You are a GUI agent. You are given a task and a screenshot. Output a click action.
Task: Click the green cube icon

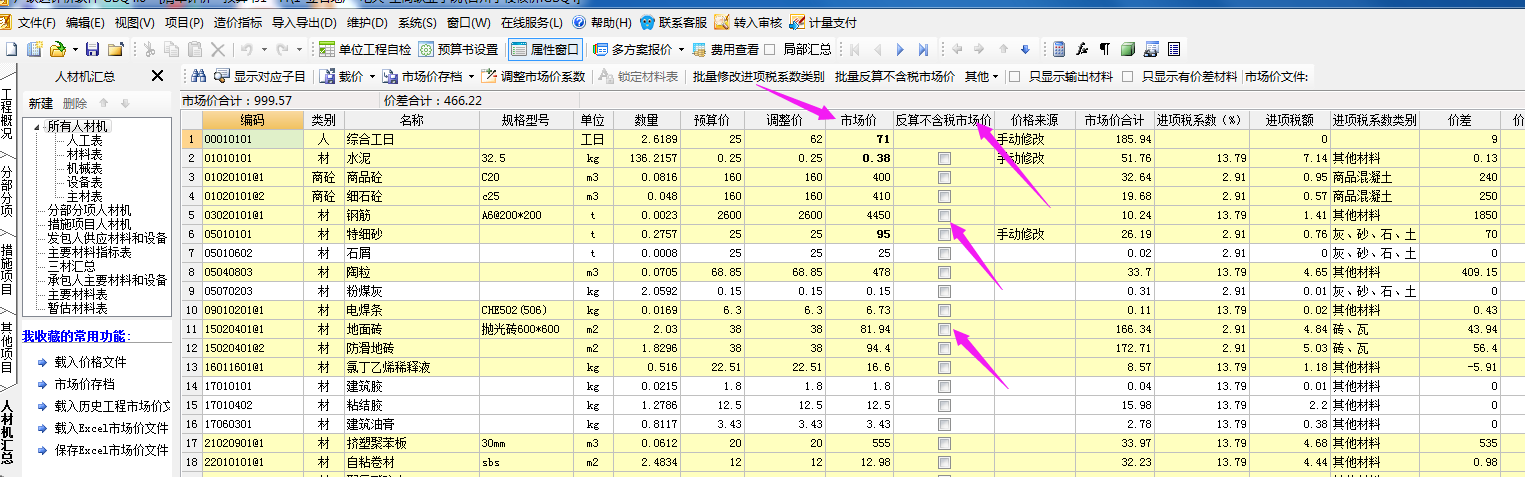click(1128, 49)
